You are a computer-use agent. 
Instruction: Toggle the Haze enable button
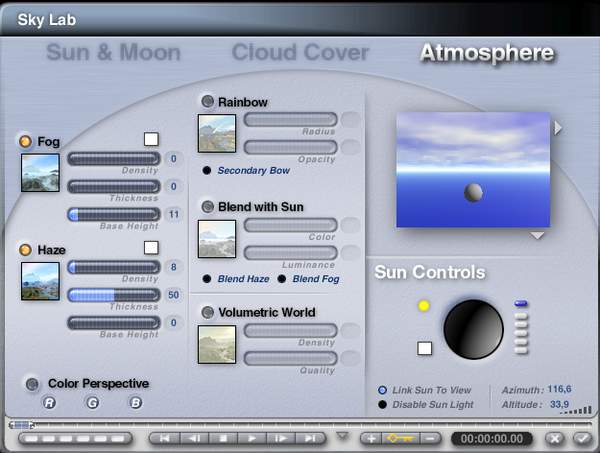25,250
